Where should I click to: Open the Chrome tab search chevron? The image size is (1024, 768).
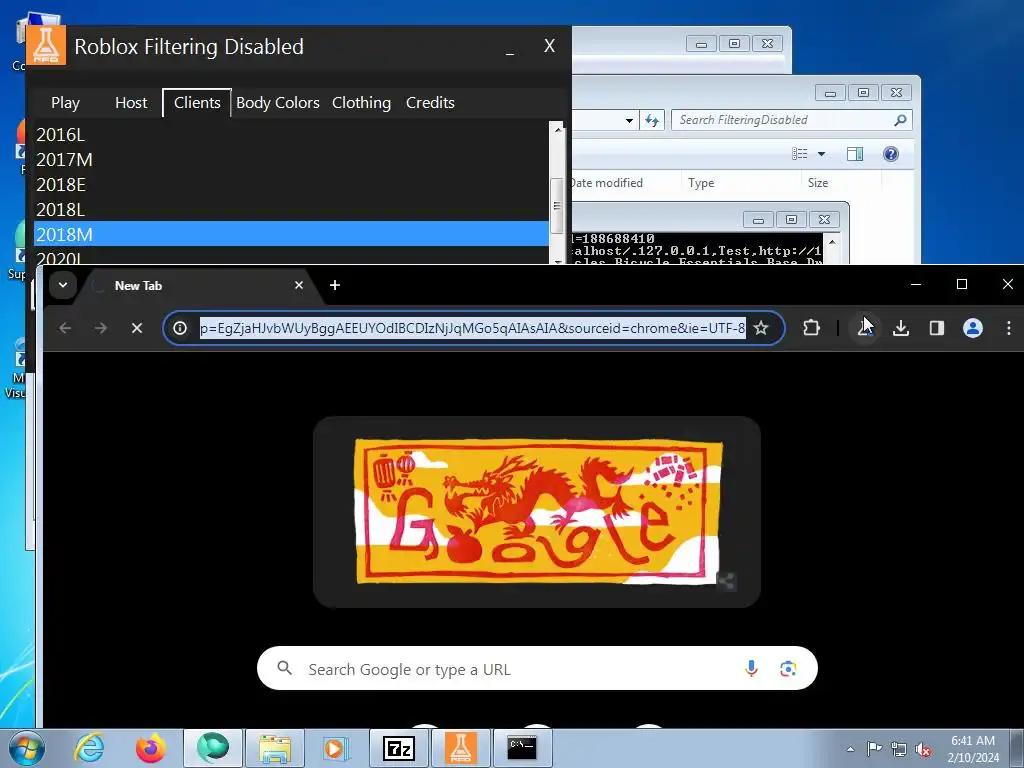[63, 285]
